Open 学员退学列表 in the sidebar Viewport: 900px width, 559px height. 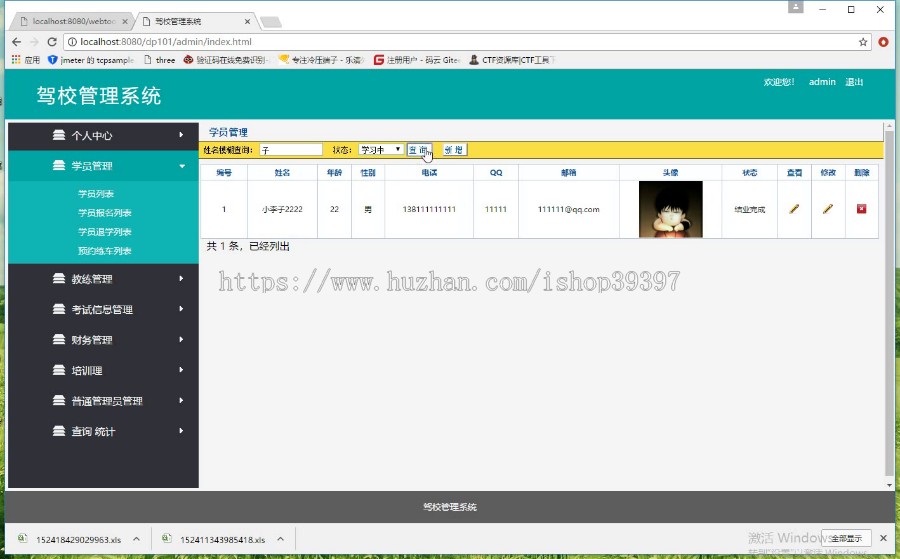(x=104, y=232)
